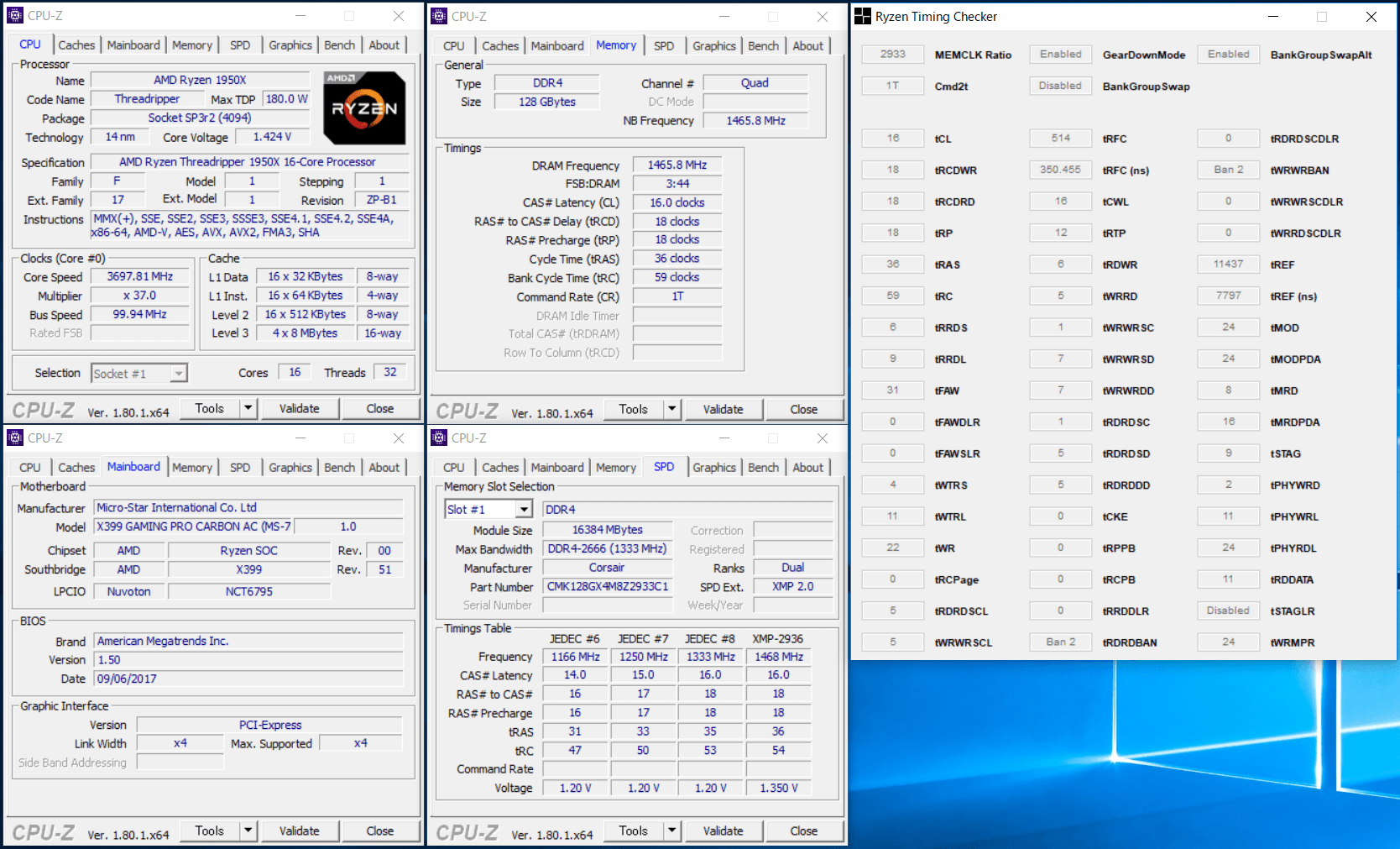
Task: Click the CPU-Z app icon in the Memory window title bar
Action: click(x=439, y=16)
